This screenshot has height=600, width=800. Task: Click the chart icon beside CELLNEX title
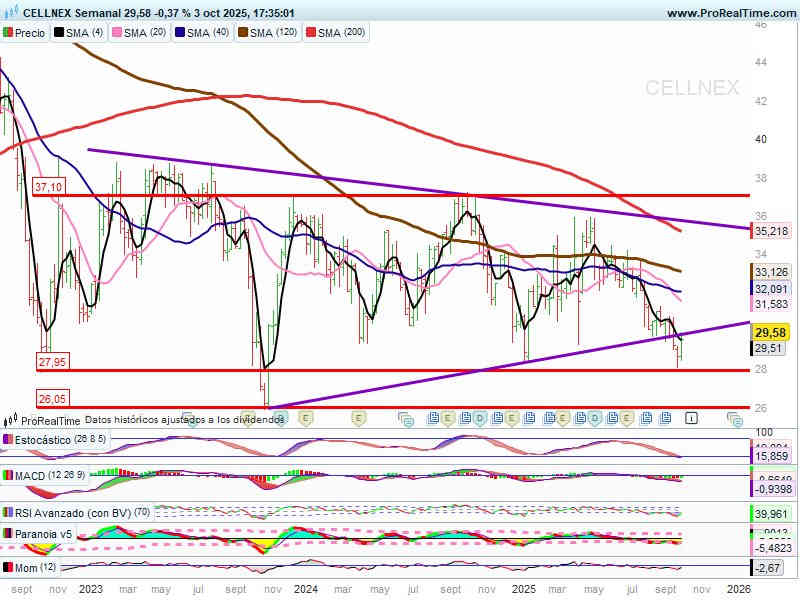(x=11, y=13)
